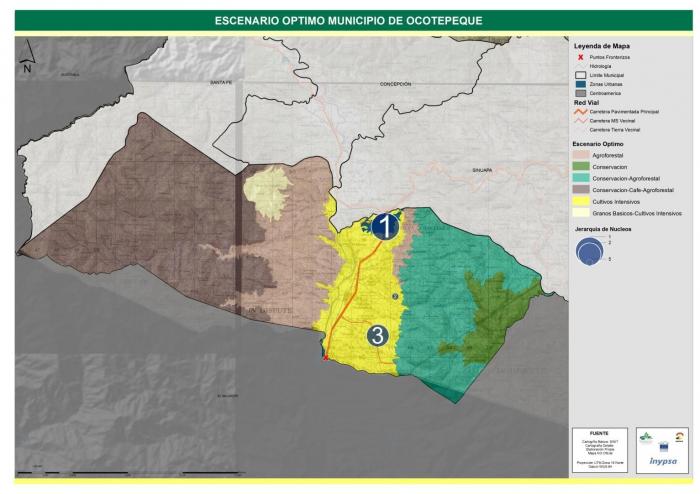Click the red X Puntos Fronterizos symbol
This screenshot has height=494, width=700.
579,57
